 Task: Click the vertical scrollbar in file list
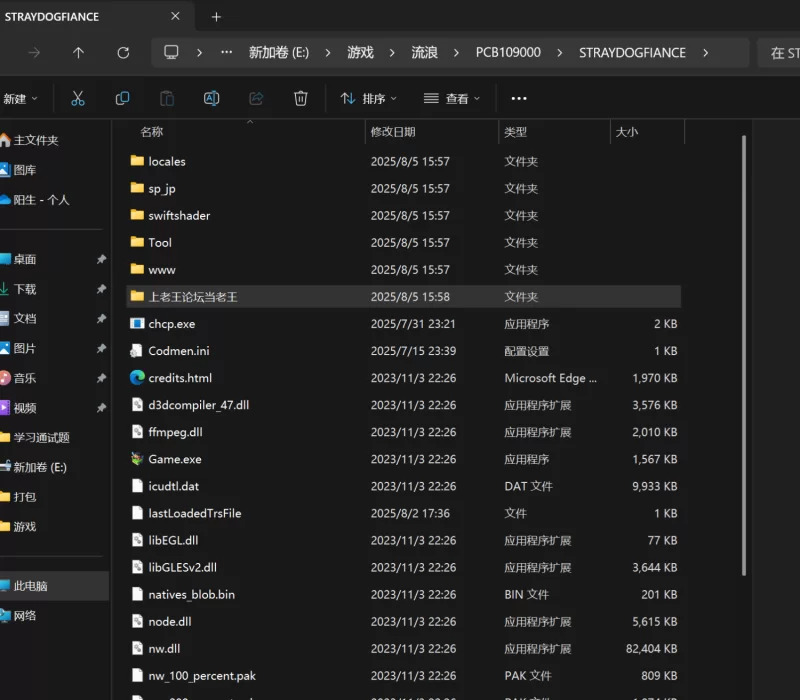744,355
